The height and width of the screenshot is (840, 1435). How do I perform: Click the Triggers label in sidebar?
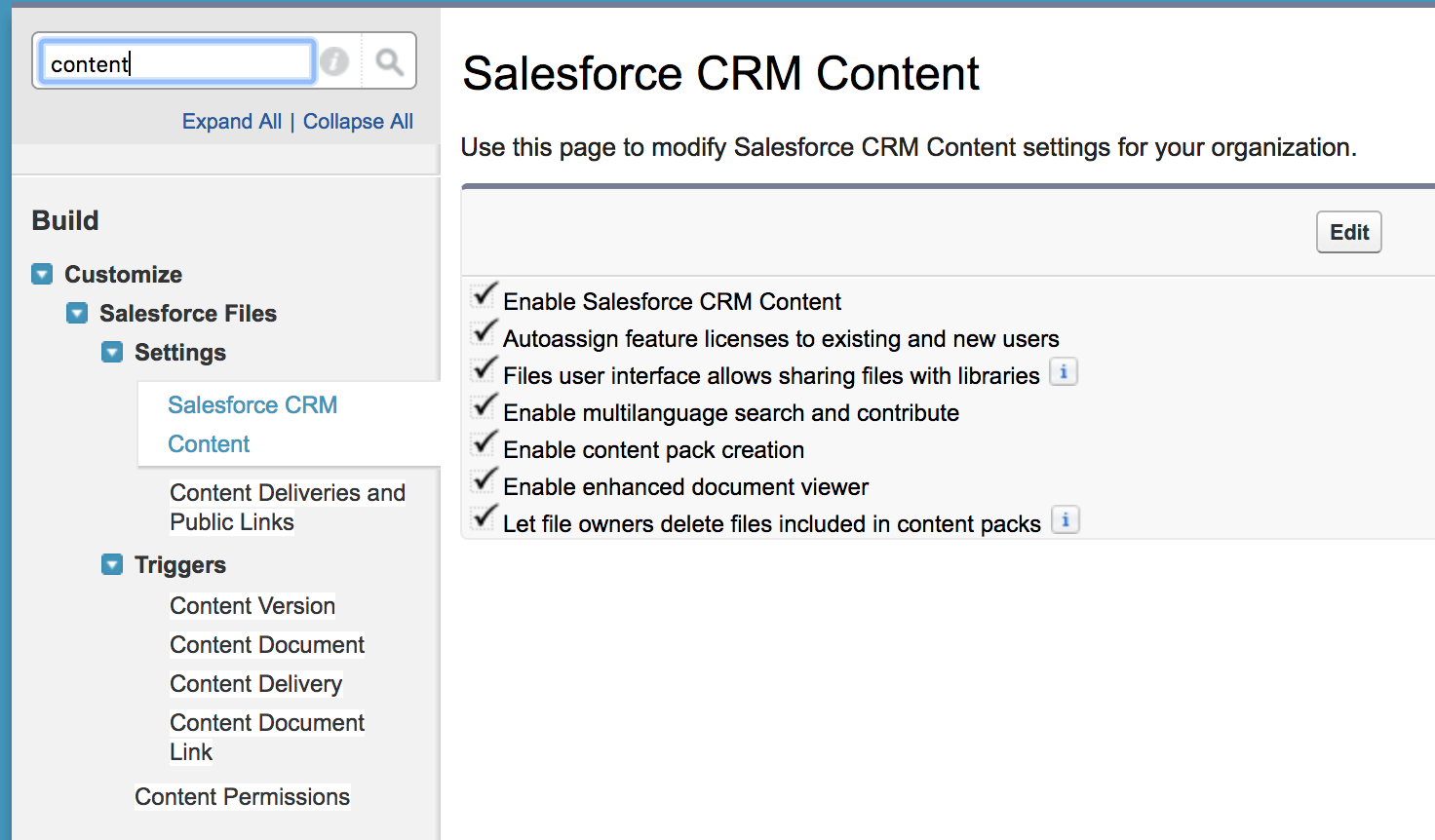(180, 565)
